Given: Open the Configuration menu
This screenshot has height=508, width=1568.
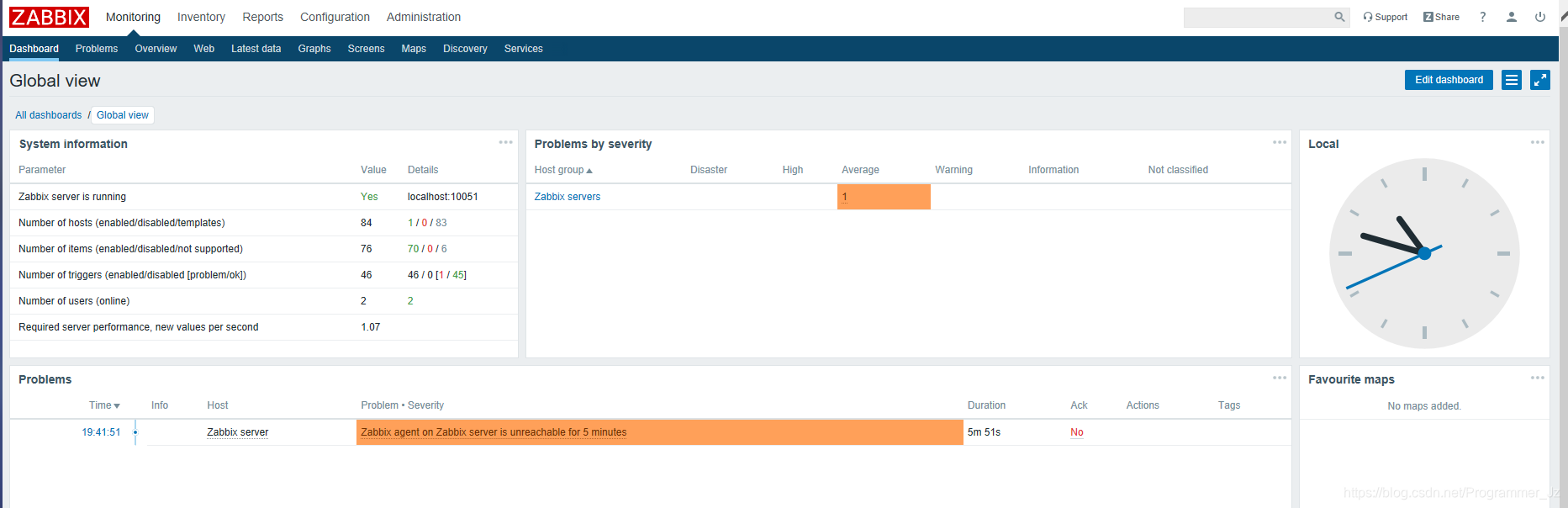Looking at the screenshot, I should tap(335, 17).
